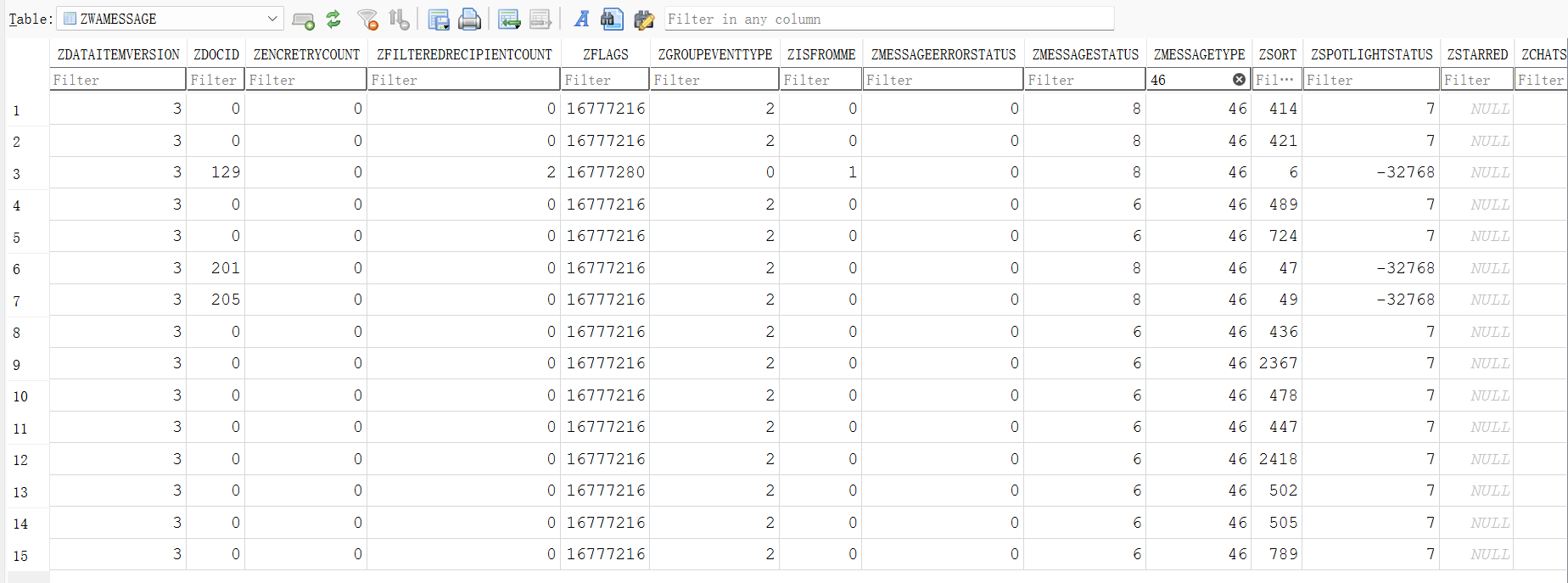Screen dimensions: 1568x583
Task: Sort by ZDATAITEMVERSION column header
Action: 118,54
